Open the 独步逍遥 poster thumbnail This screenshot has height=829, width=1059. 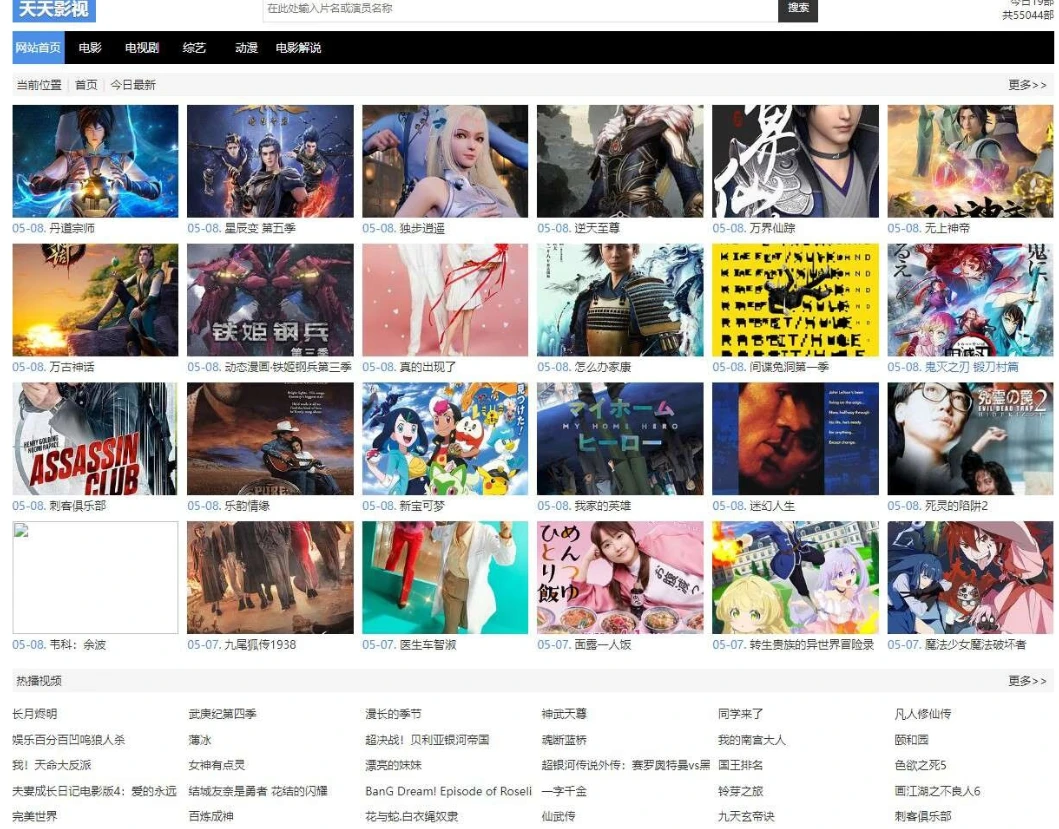pyautogui.click(x=445, y=161)
